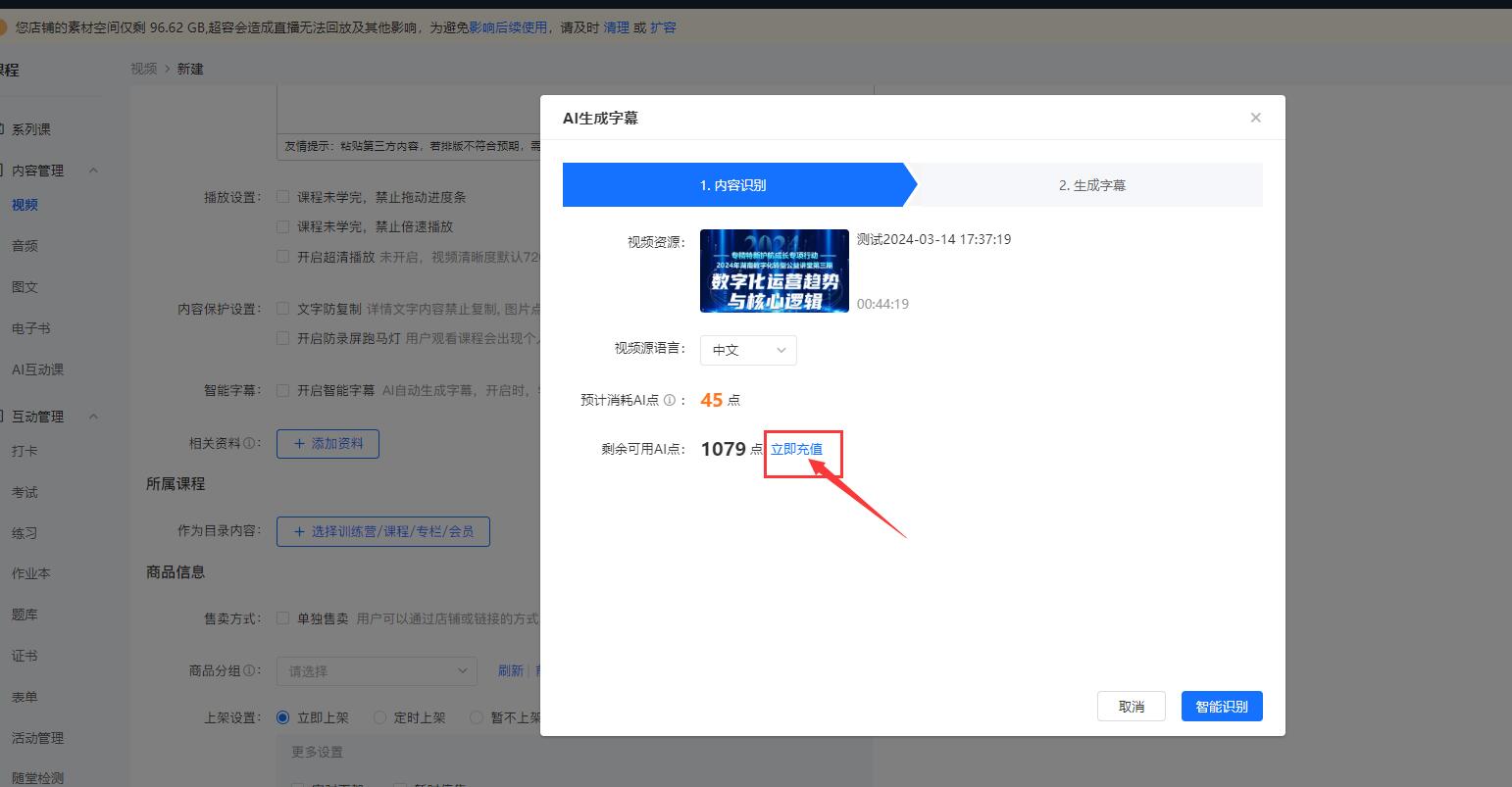
Task: Switch to step 2. 生成字幕
Action: (1091, 185)
